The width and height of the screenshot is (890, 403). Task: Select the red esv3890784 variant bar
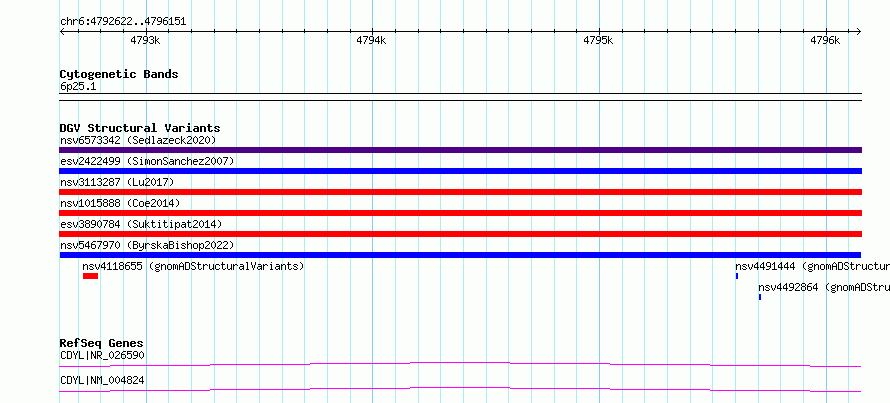460,234
